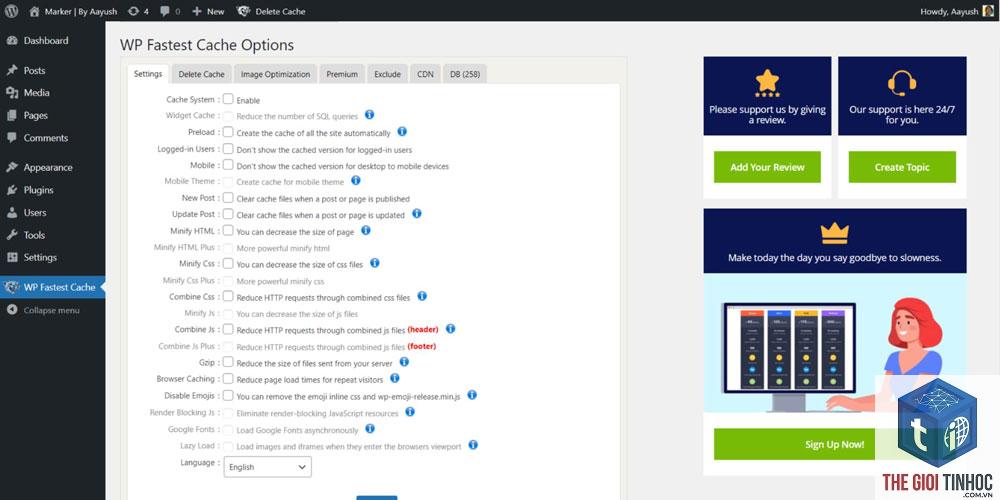Click the Dashboard gauge icon
This screenshot has width=1000, height=500.
[x=11, y=40]
